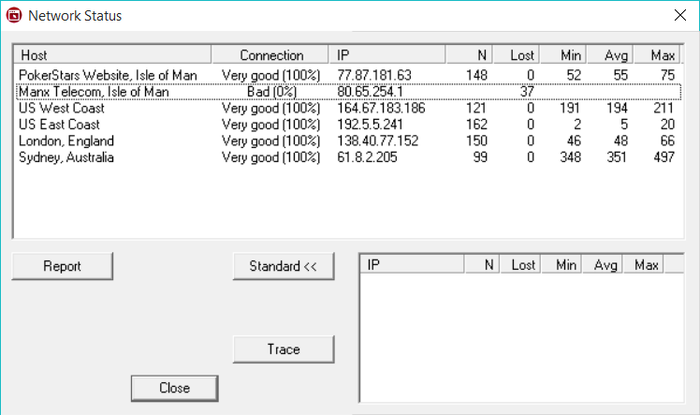This screenshot has width=700, height=415.
Task: Click the Standard << button
Action: tap(283, 266)
